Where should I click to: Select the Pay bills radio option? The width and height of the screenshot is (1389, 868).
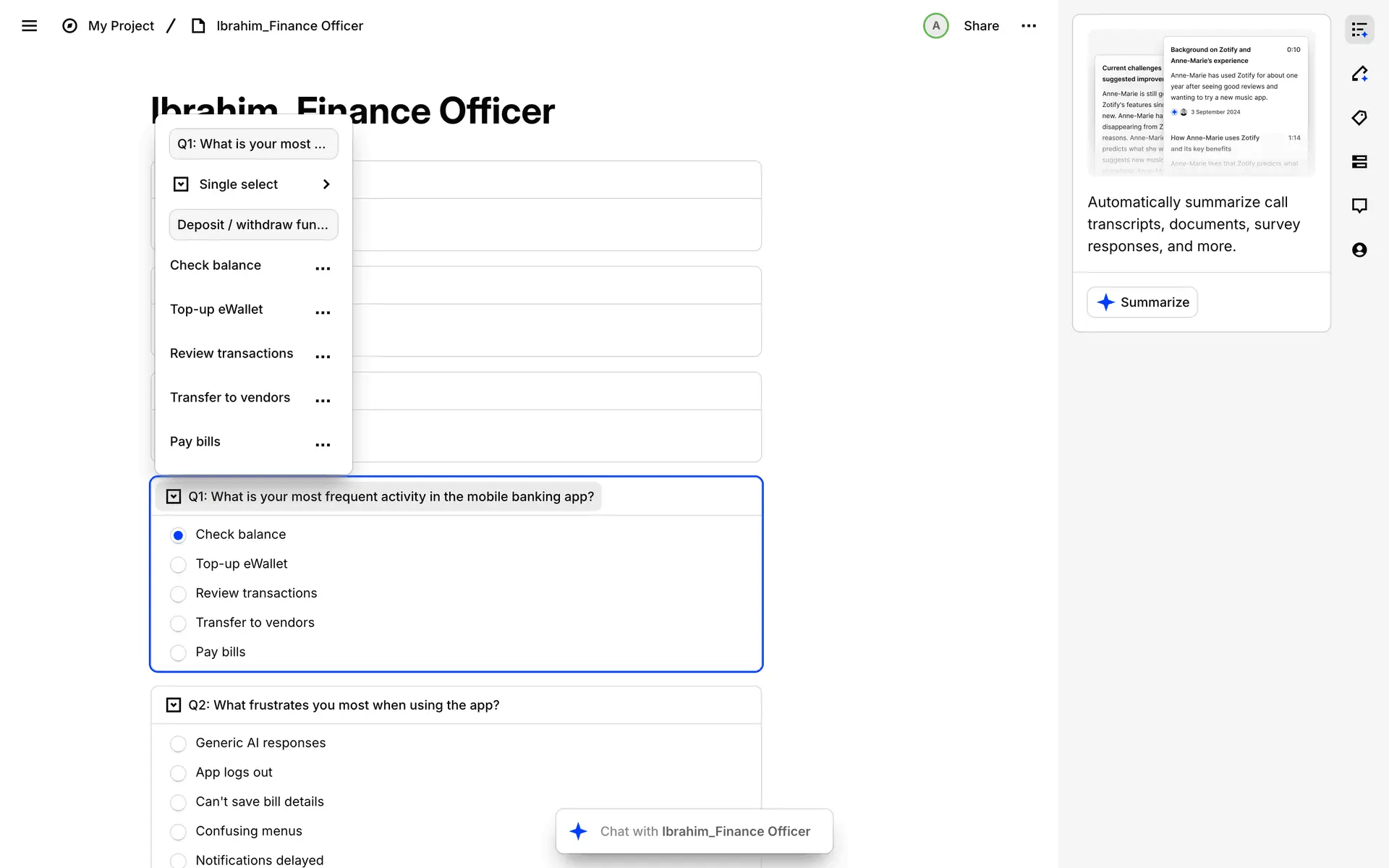[178, 652]
